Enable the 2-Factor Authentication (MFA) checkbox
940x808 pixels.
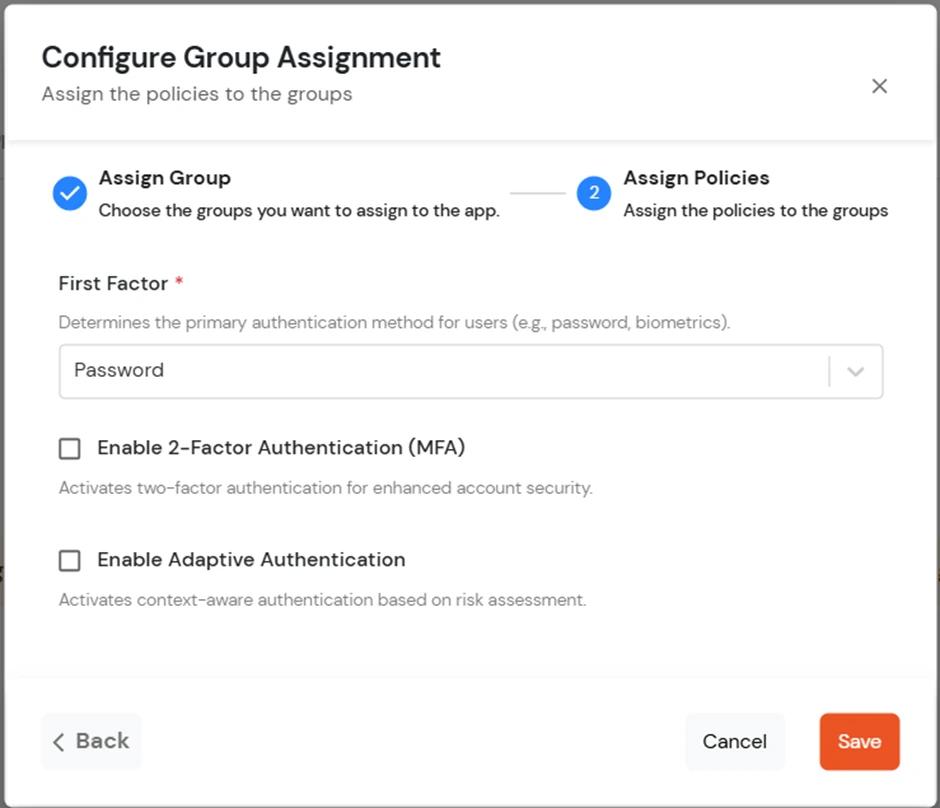tap(69, 448)
